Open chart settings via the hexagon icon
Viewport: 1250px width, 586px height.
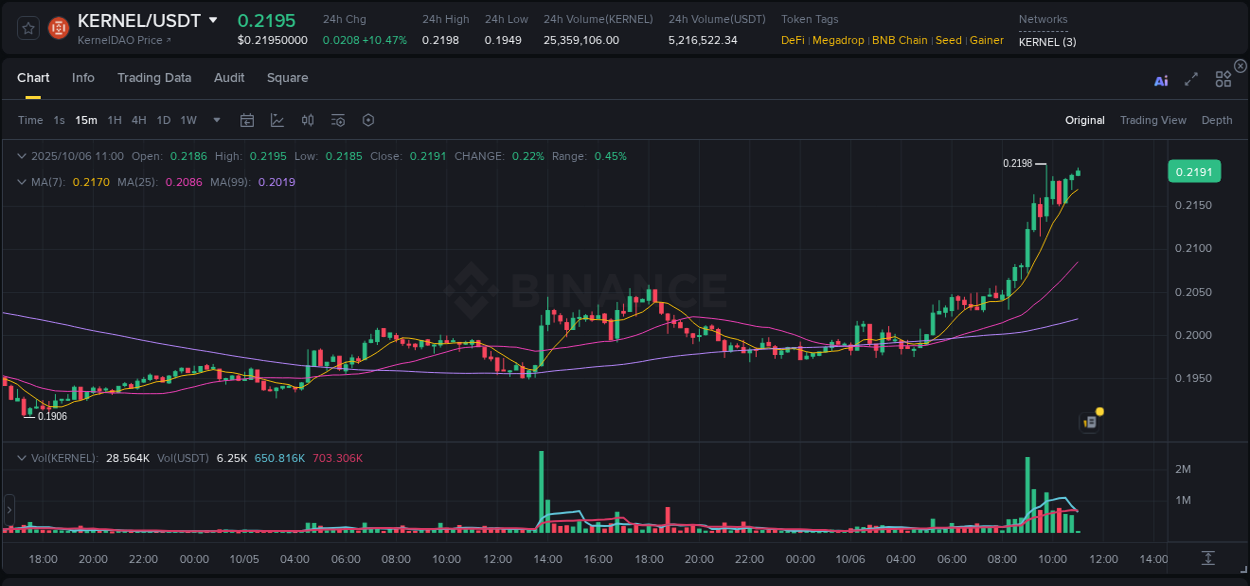(367, 120)
